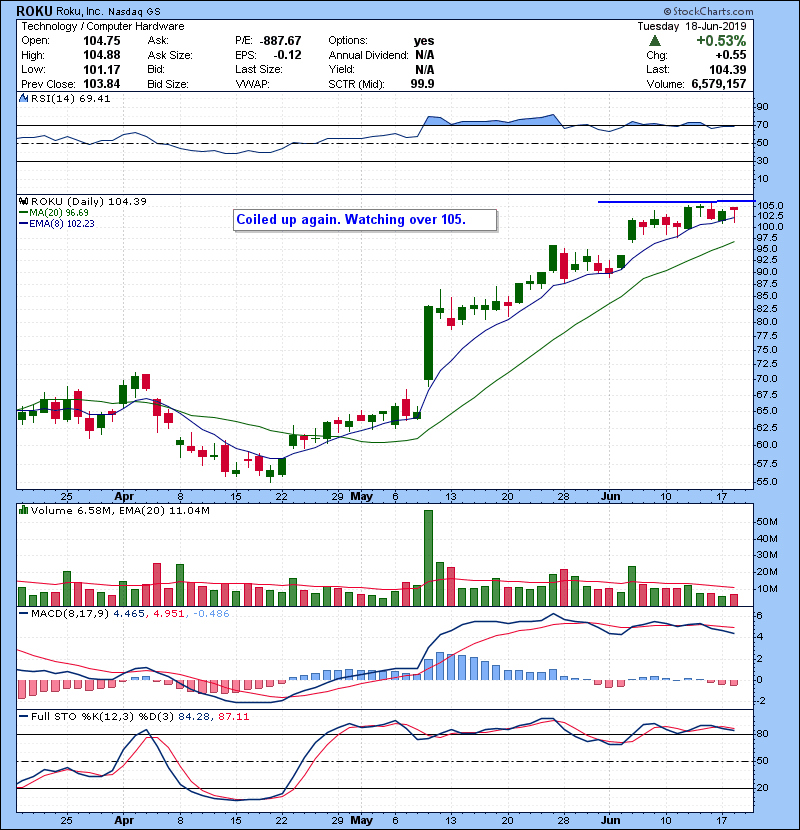Click the EMA(8) 102.23 legend text
The height and width of the screenshot is (830, 800).
tap(62, 224)
